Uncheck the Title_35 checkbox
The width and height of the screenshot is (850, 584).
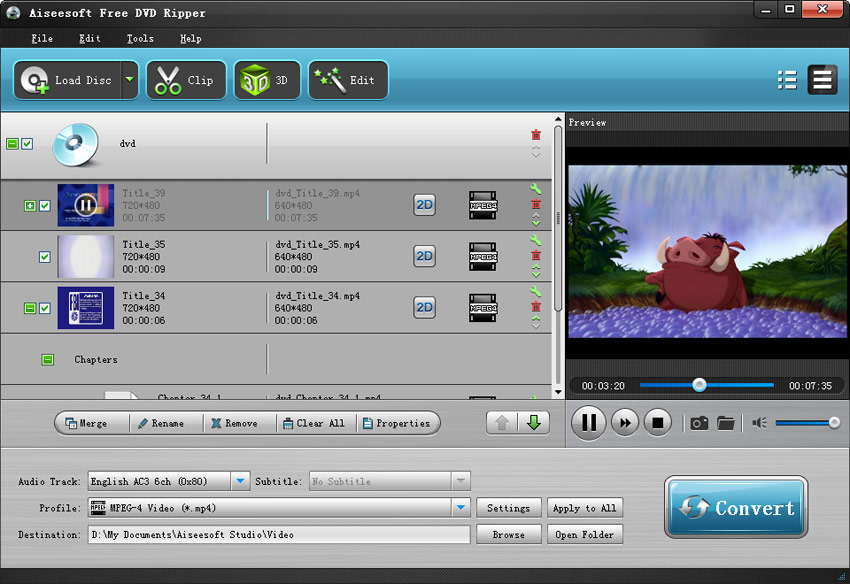coord(44,257)
